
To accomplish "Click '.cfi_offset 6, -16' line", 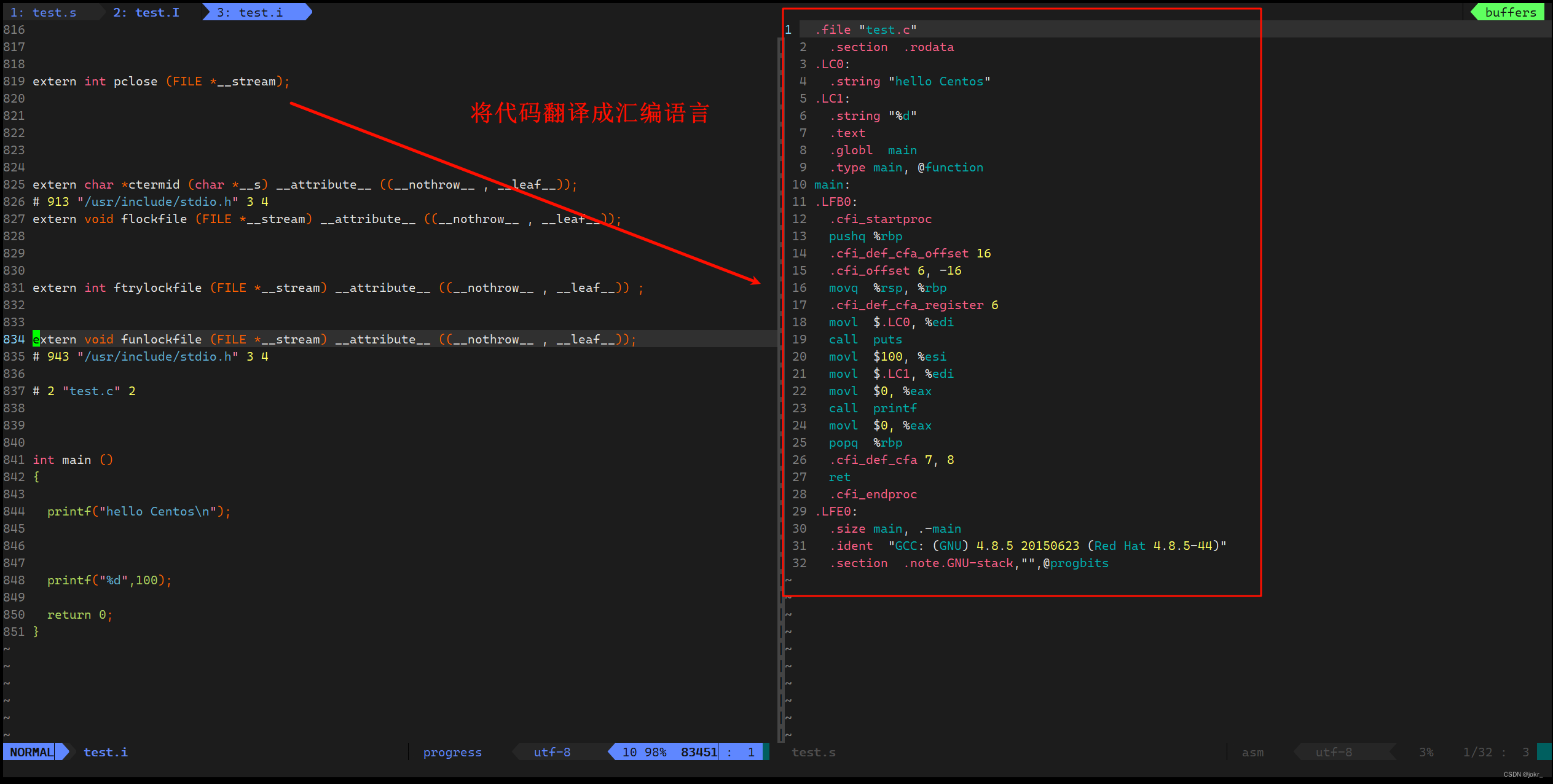I will [895, 271].
